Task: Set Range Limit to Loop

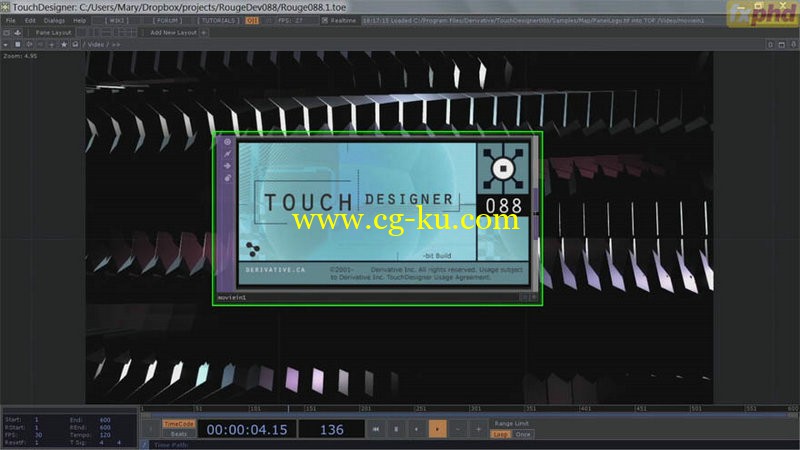Action: (x=501, y=435)
